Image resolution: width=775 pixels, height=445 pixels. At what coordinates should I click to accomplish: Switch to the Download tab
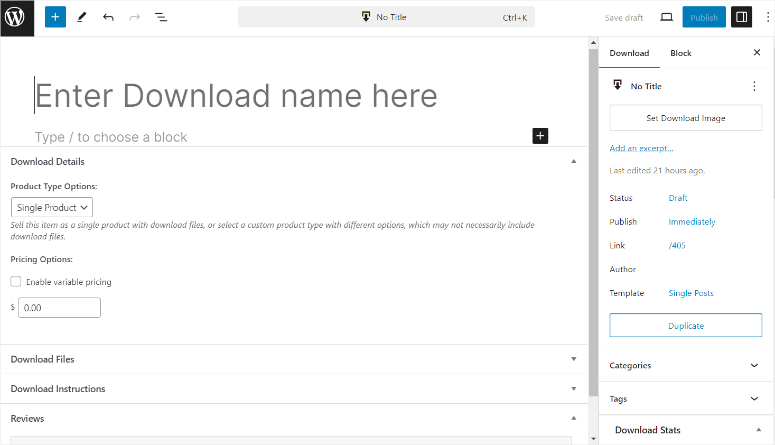629,53
